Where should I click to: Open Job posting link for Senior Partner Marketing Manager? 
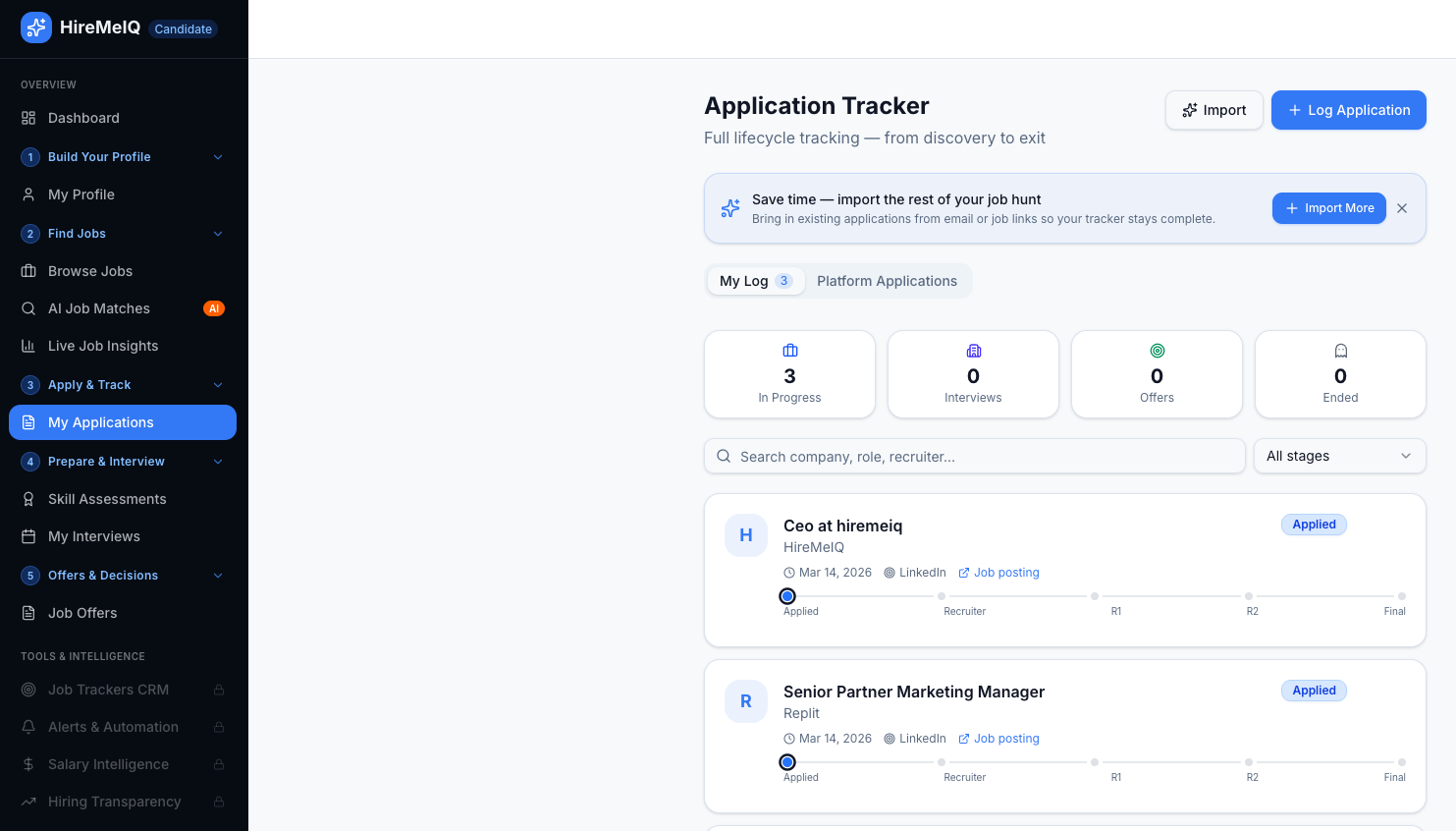coord(998,739)
